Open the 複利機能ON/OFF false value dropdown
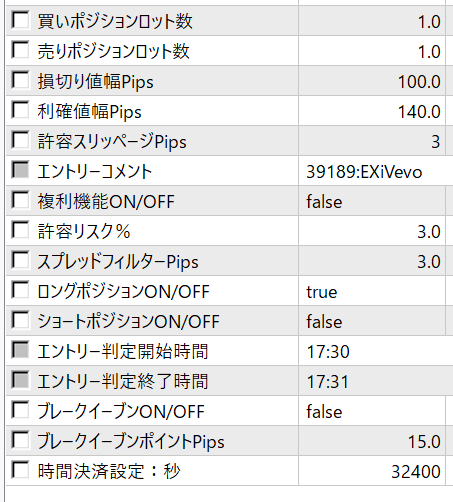453x502 pixels. [372, 201]
